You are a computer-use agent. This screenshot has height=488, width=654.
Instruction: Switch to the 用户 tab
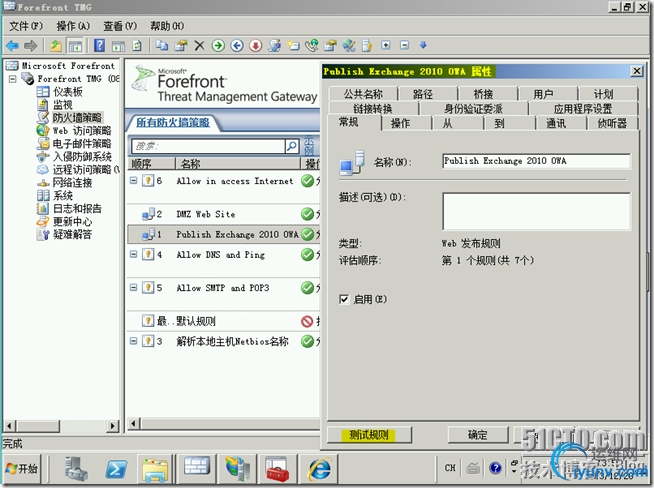pos(543,94)
